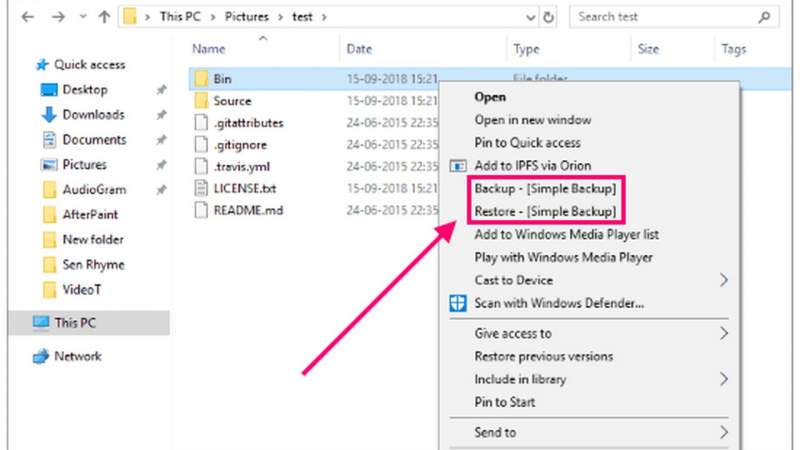This screenshot has width=800, height=450.
Task: Select Quick access in navigation pane
Action: pos(89,65)
